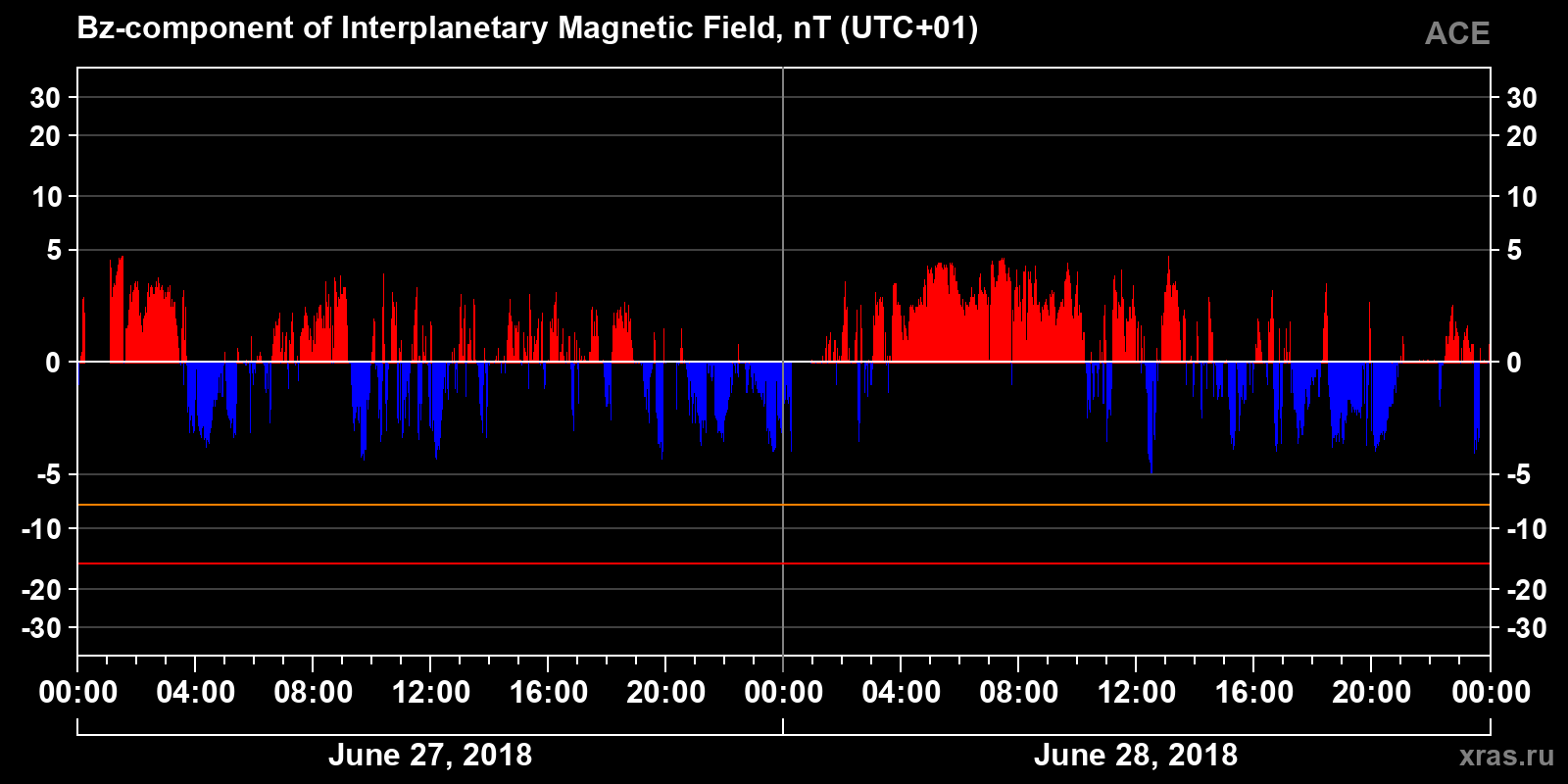Click the June 27 08:00 time label
The height and width of the screenshot is (784, 1568).
coord(314,692)
